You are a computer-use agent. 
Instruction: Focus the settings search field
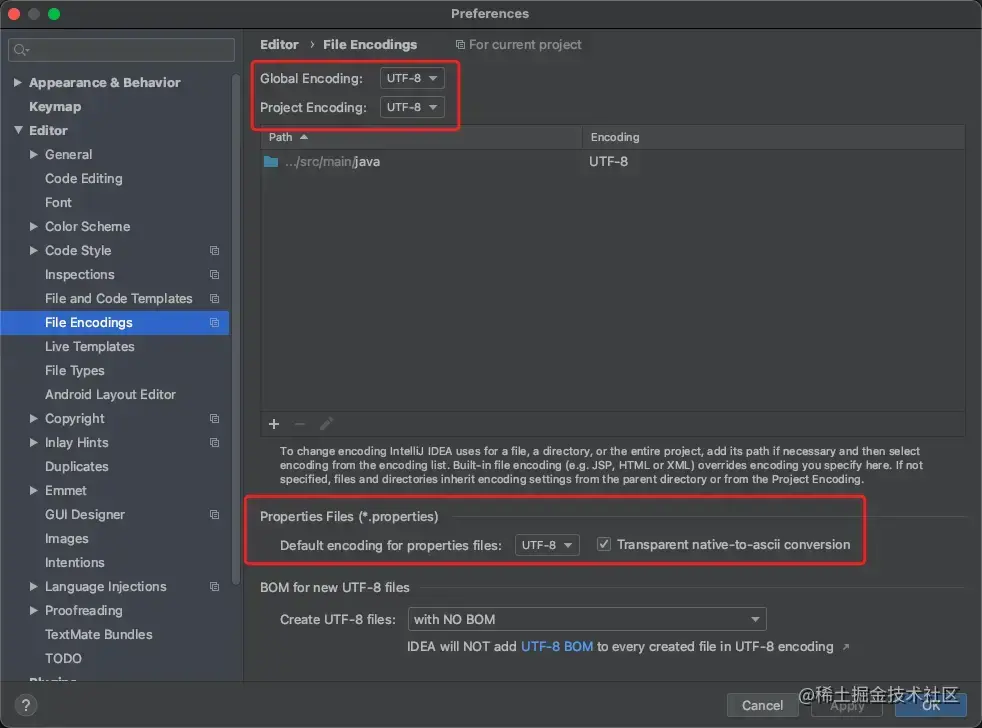click(121, 49)
